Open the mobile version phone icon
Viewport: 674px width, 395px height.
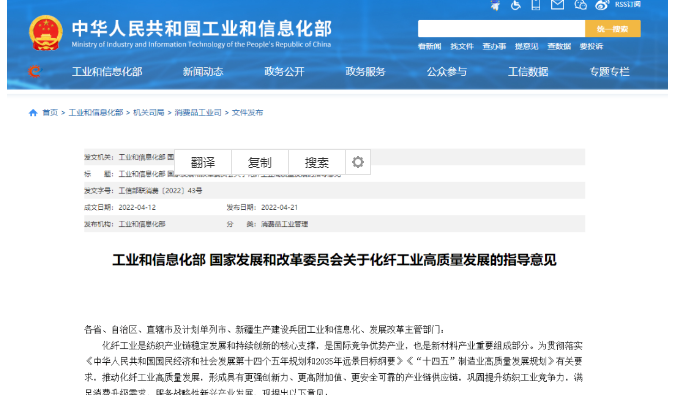click(536, 5)
